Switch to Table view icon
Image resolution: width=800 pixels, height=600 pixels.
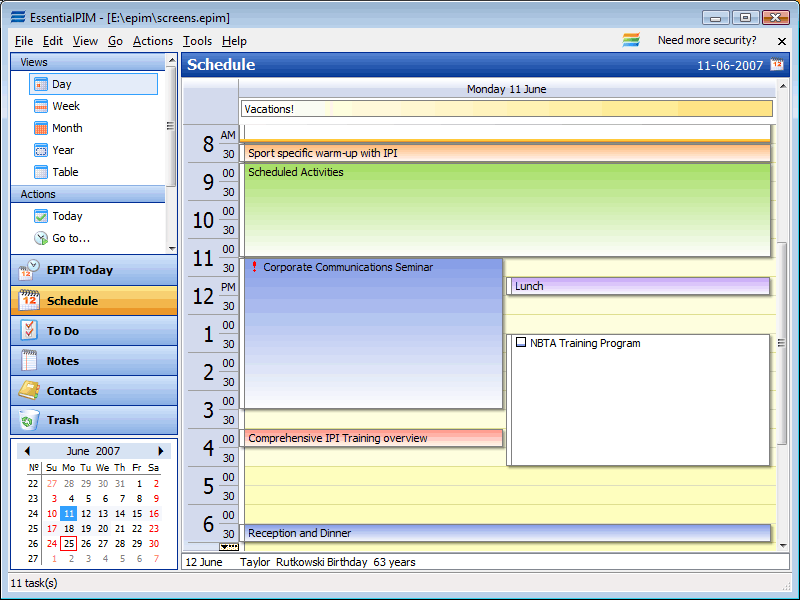(x=41, y=172)
